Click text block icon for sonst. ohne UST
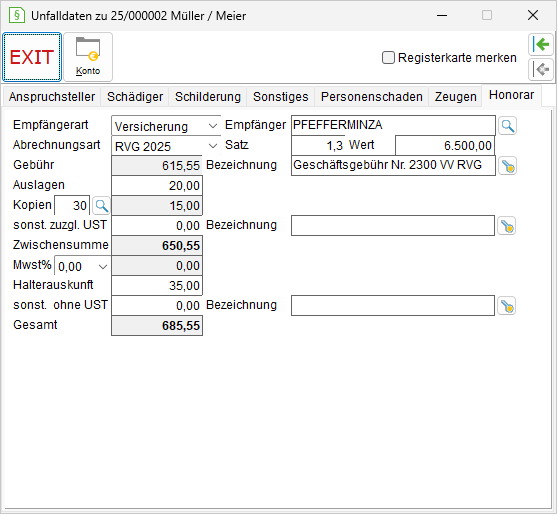 click(507, 306)
